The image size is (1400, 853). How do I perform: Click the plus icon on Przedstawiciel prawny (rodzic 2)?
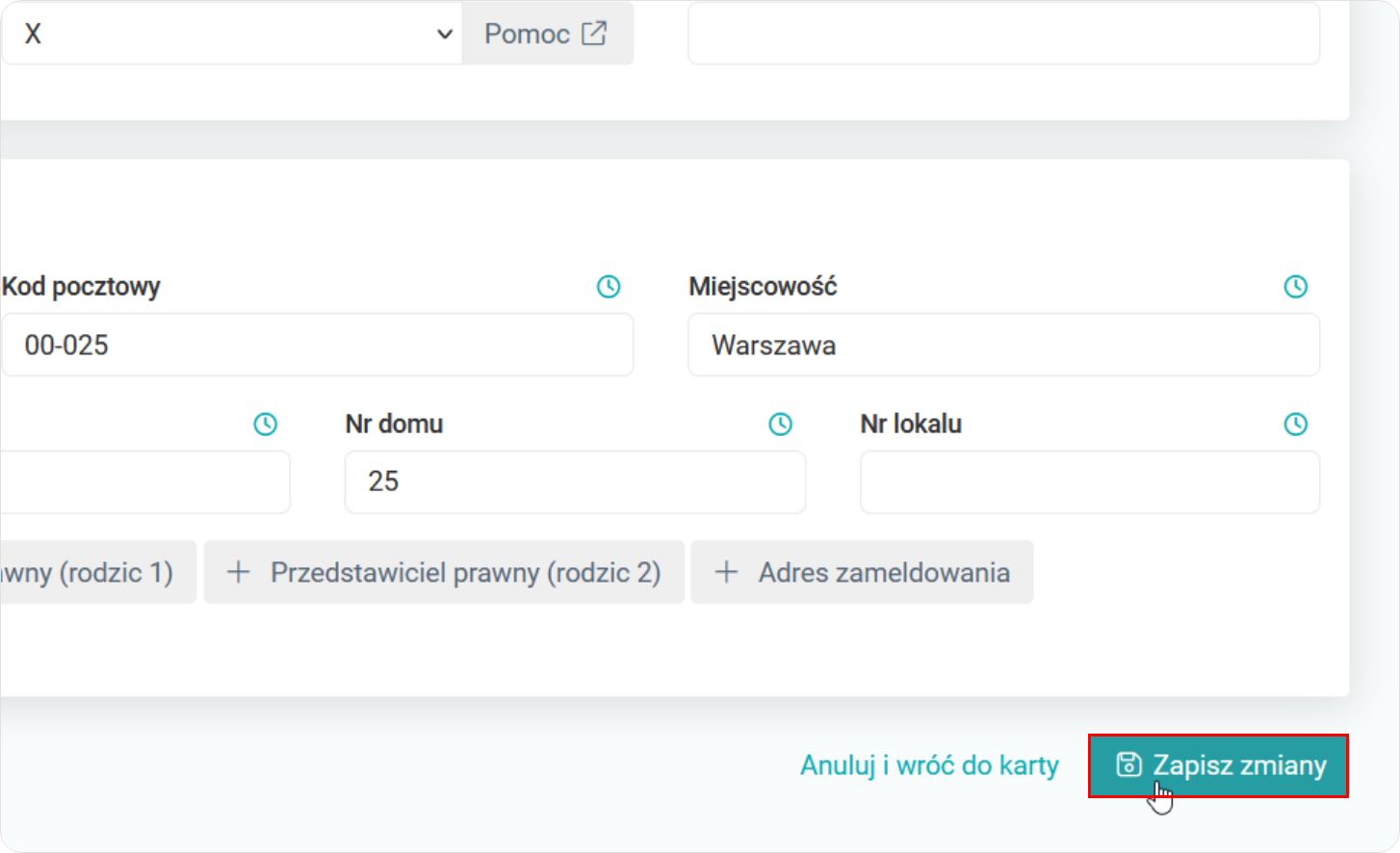(238, 573)
